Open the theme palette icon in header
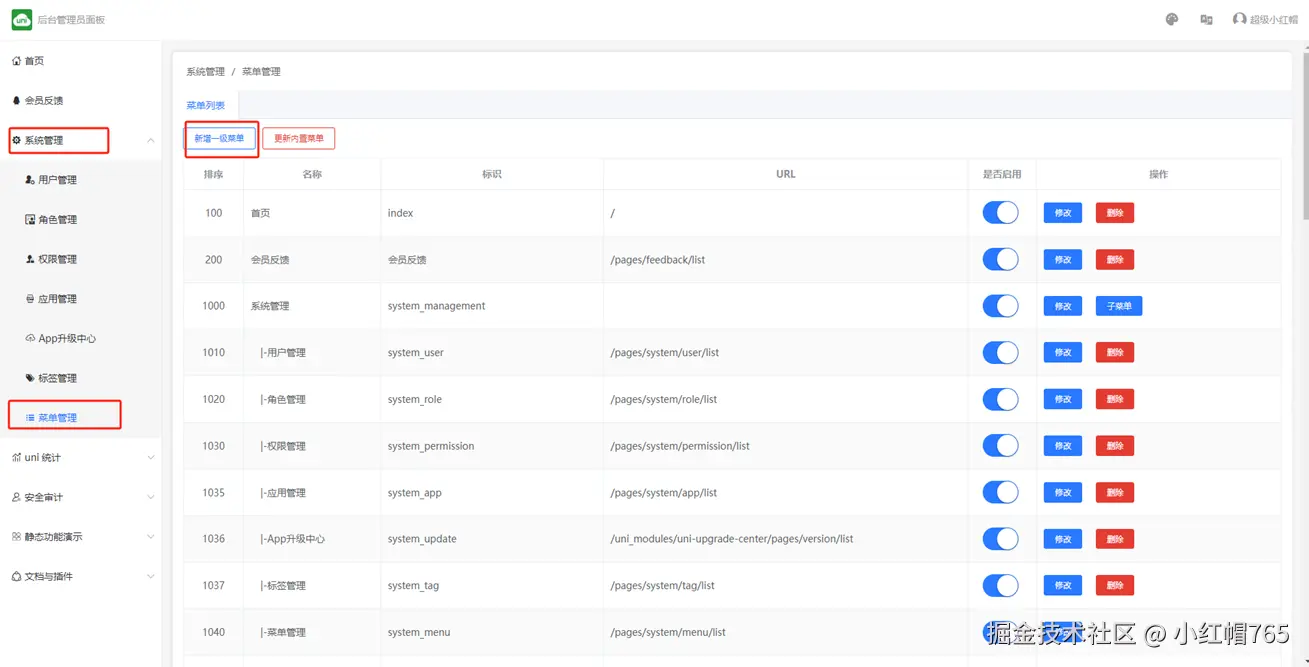Screen dimensions: 1309x667 [x=1172, y=19]
